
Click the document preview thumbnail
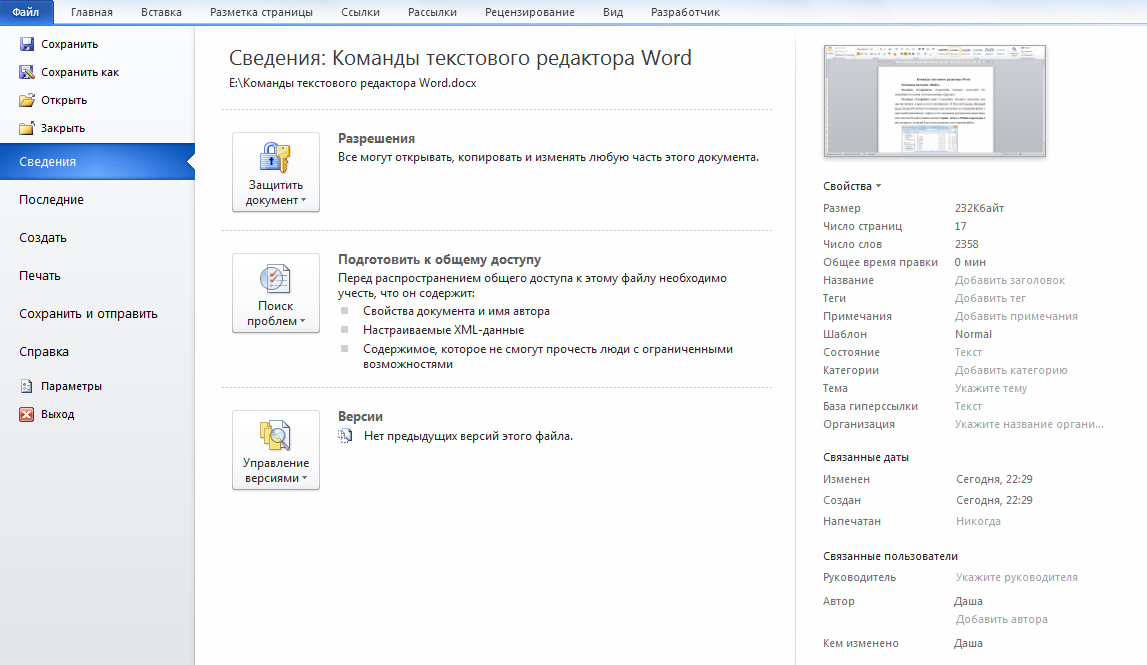935,101
